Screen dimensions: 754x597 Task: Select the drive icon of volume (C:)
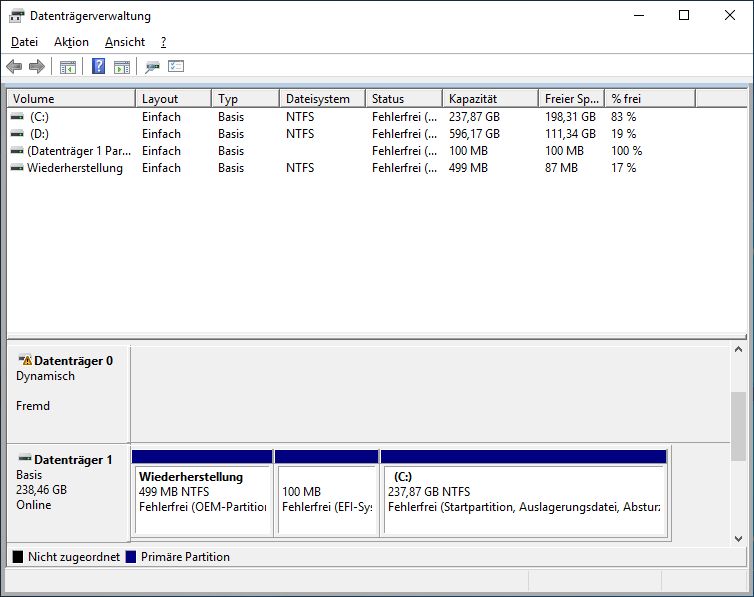[x=17, y=117]
